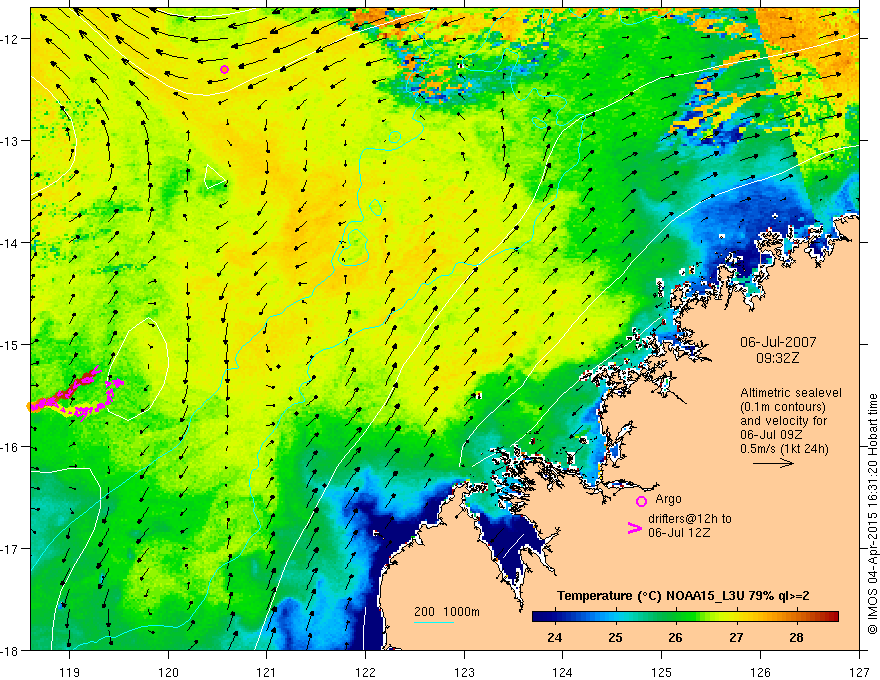Click latitude axis label -18

tap(11, 650)
